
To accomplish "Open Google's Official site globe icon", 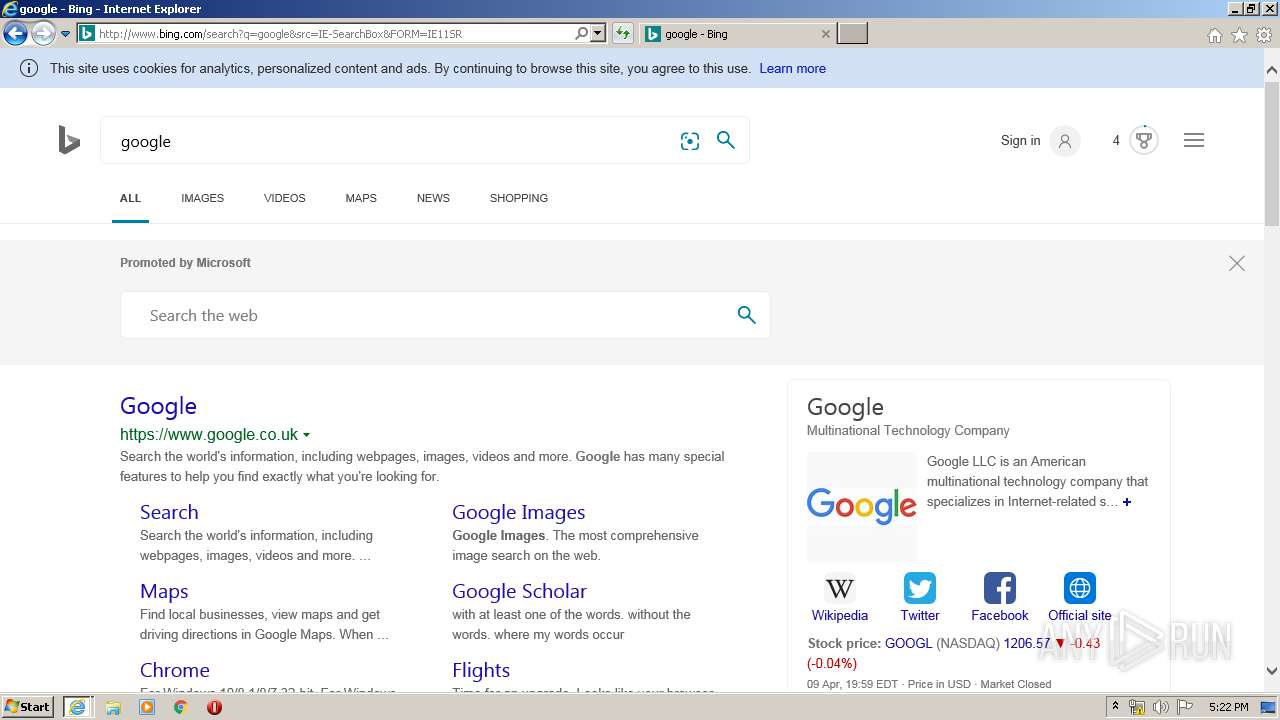I will (x=1080, y=587).
